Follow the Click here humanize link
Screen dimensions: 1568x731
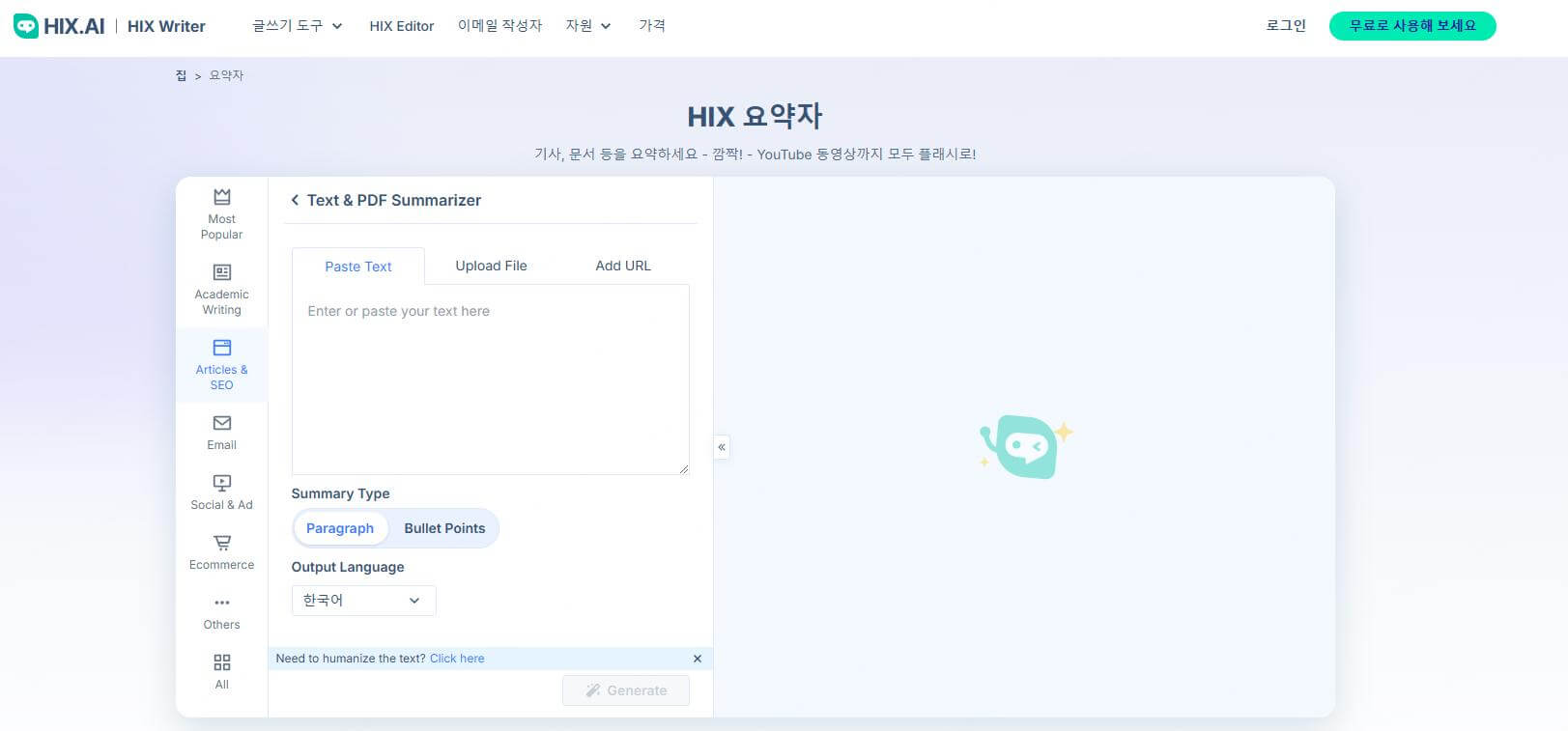(457, 659)
